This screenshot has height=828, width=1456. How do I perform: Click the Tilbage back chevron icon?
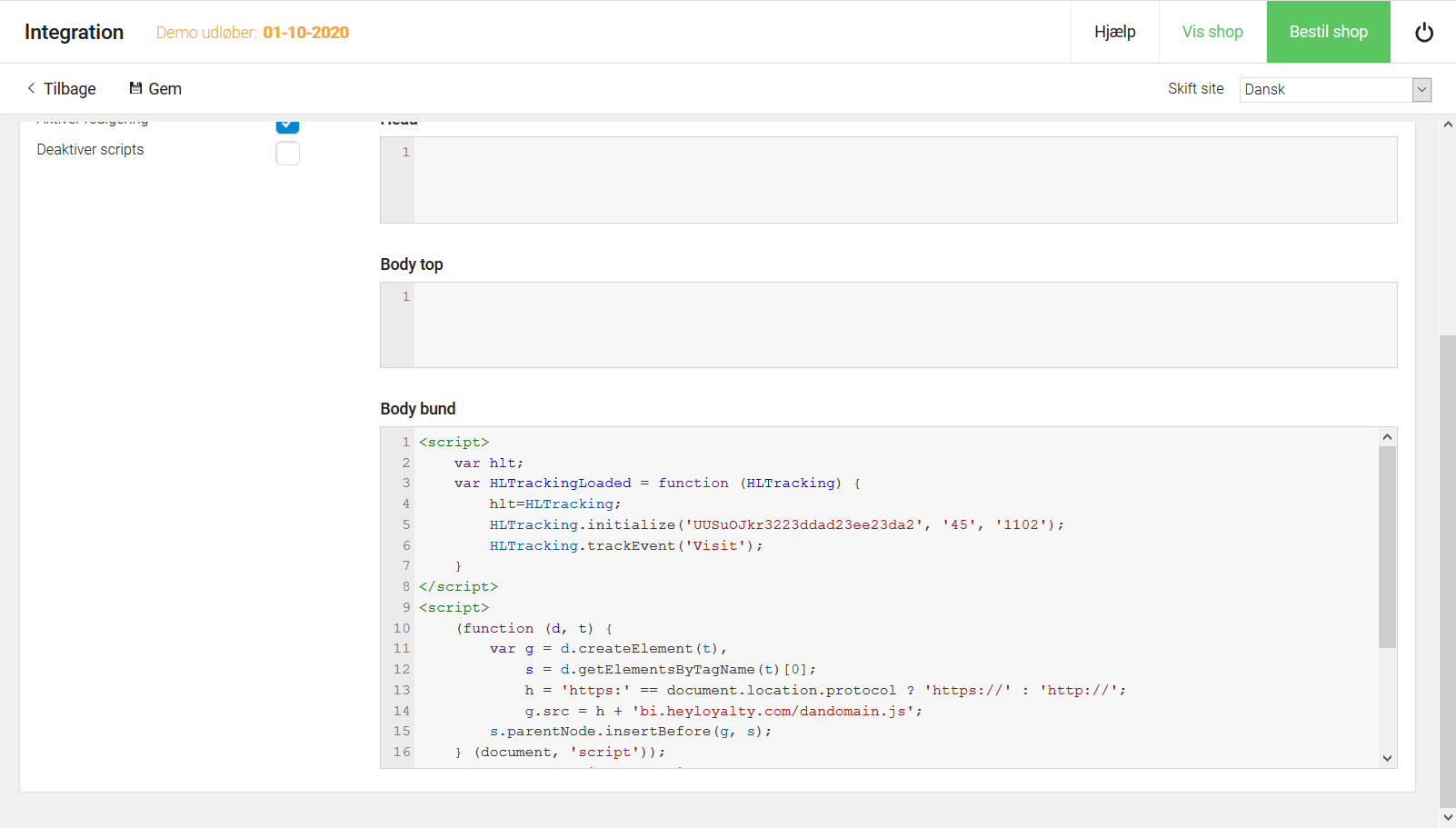point(31,88)
